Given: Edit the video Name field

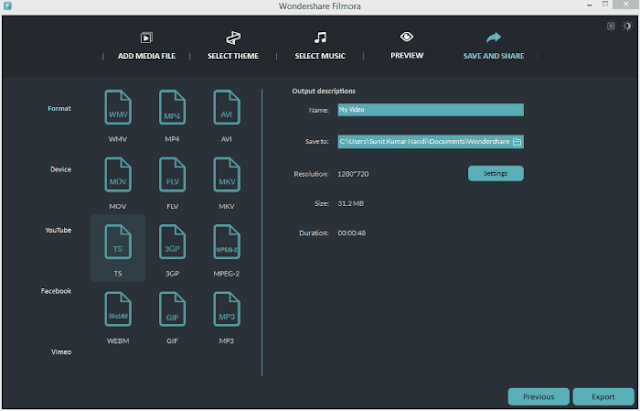Looking at the screenshot, I should [431, 110].
